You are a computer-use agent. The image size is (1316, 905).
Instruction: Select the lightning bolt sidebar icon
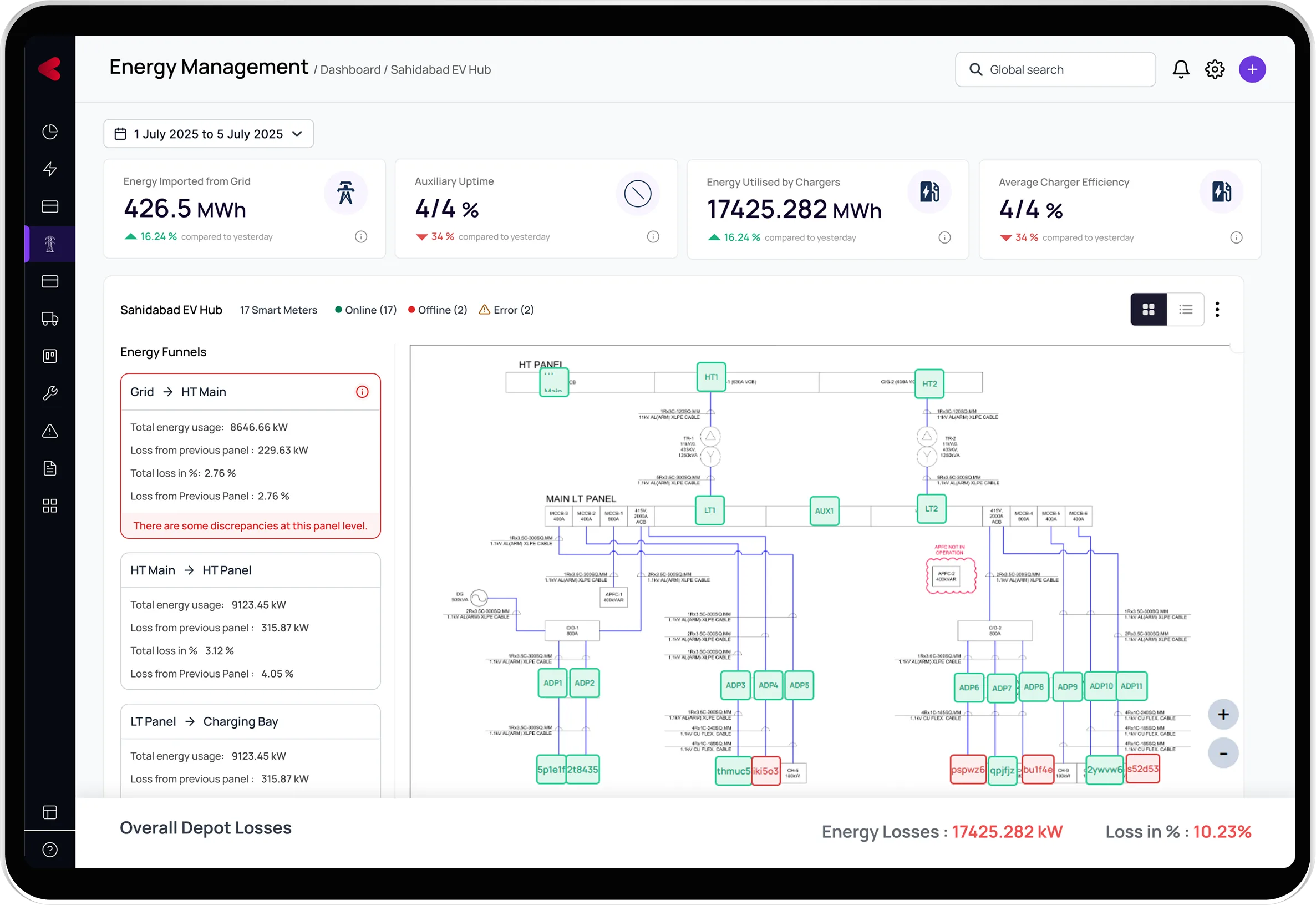(x=50, y=169)
